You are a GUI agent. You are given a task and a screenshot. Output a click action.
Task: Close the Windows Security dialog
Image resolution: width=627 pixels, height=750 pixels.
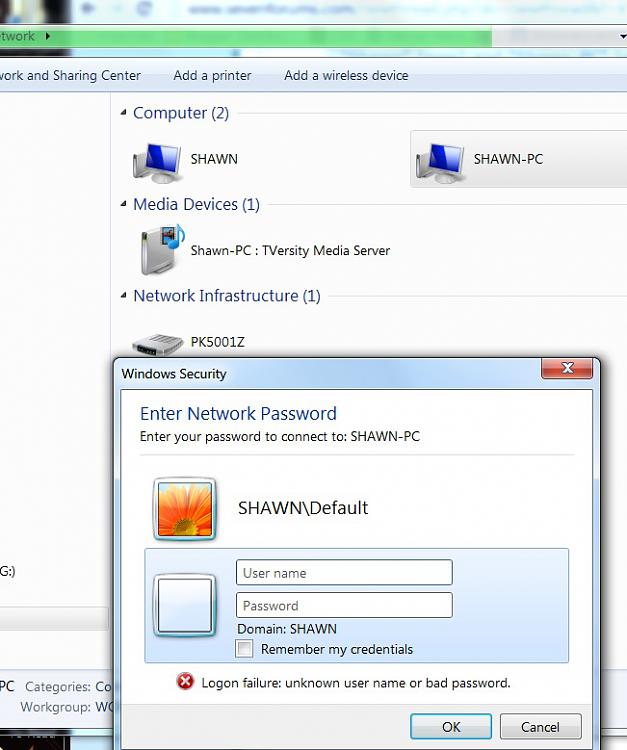567,368
